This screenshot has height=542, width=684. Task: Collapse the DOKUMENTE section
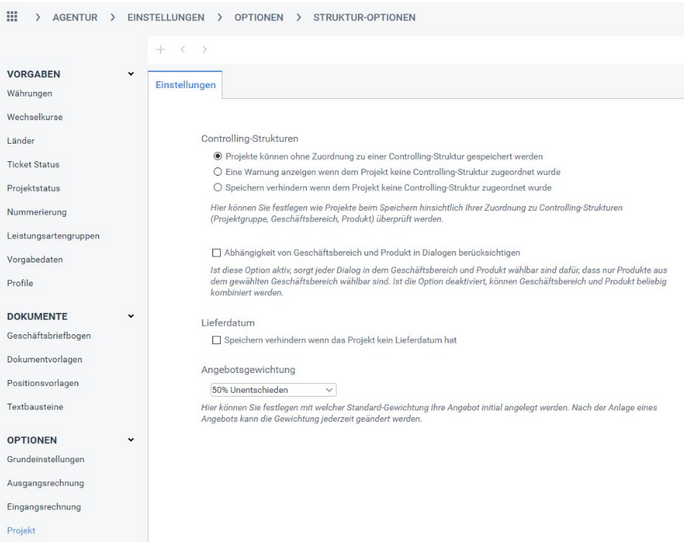[x=130, y=316]
